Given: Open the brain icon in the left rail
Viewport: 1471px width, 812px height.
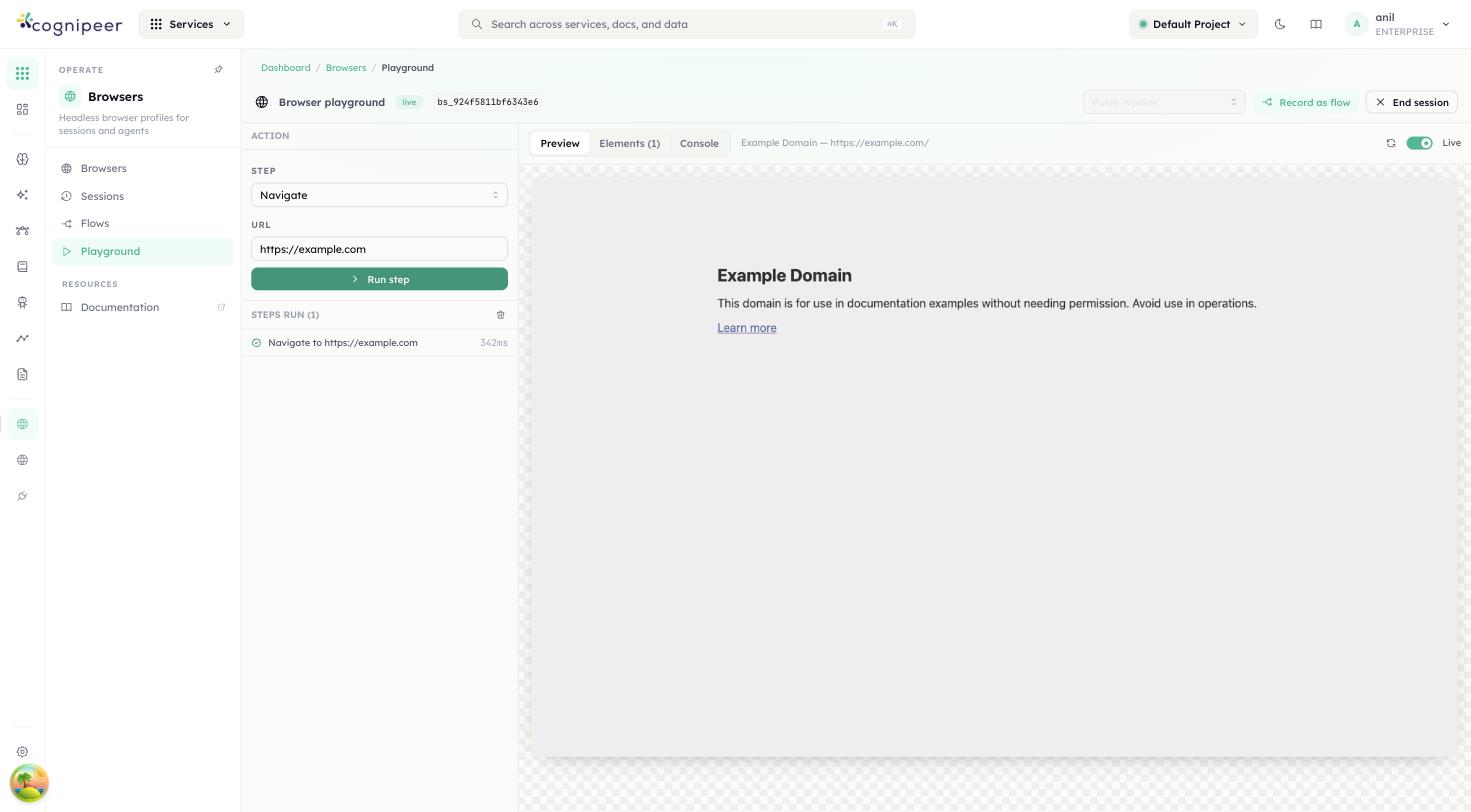Looking at the screenshot, I should coord(22,159).
